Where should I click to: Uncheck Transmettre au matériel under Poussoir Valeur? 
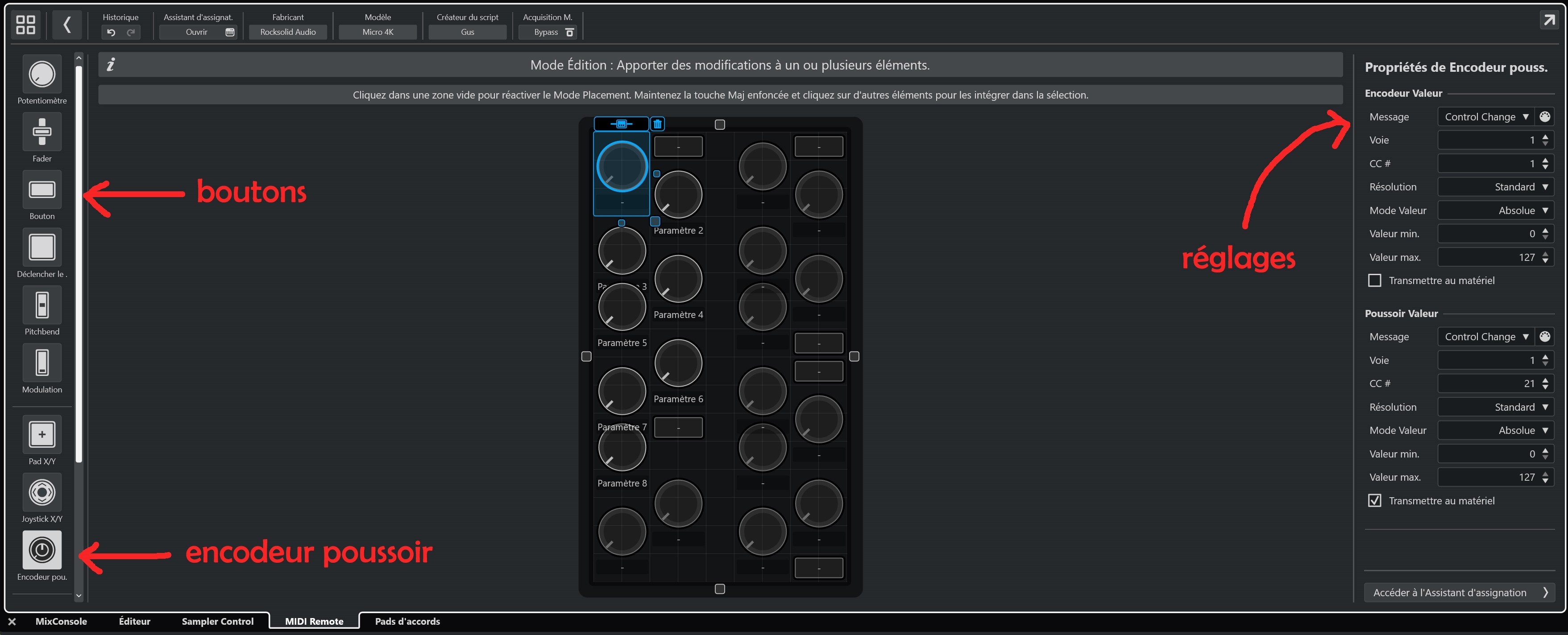pyautogui.click(x=1374, y=501)
